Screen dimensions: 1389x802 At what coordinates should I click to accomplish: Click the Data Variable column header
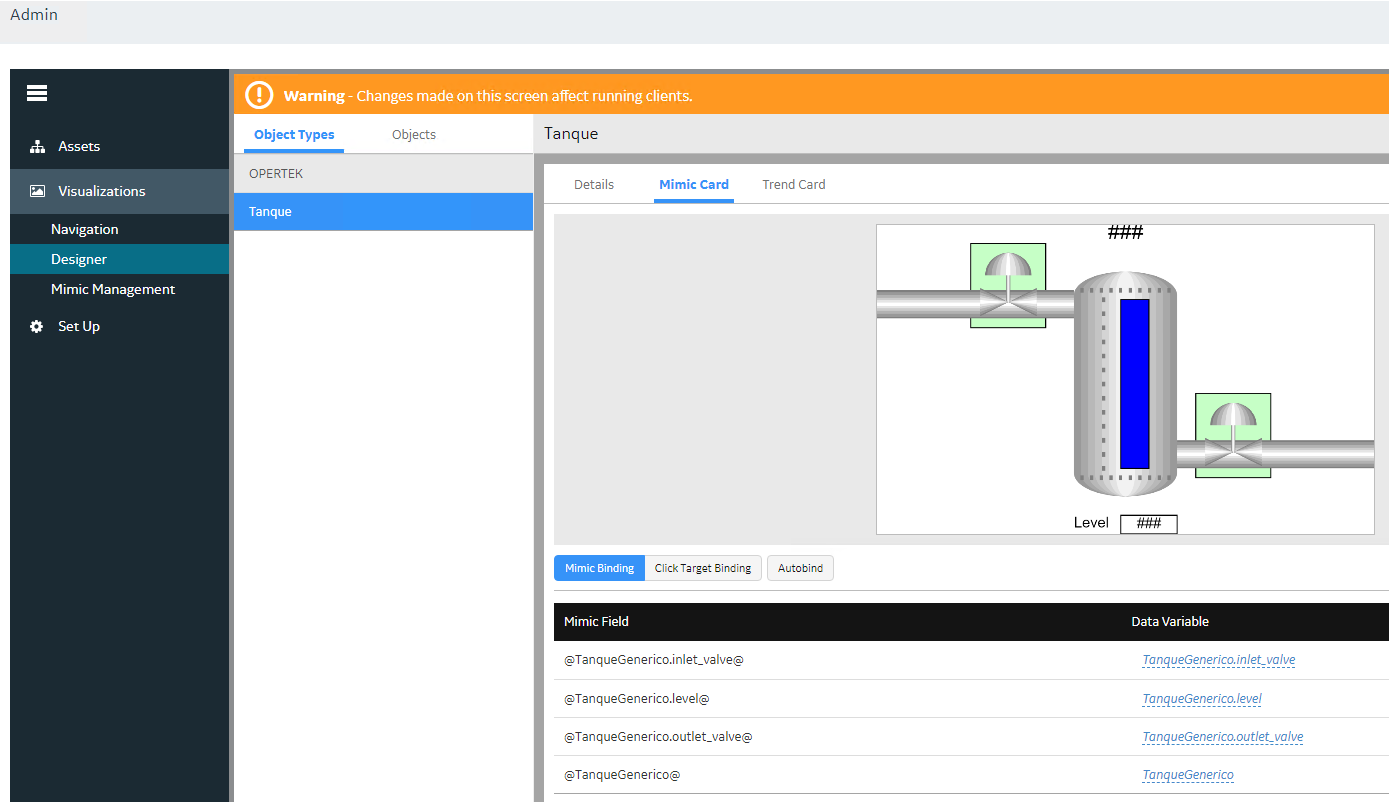coord(1170,622)
